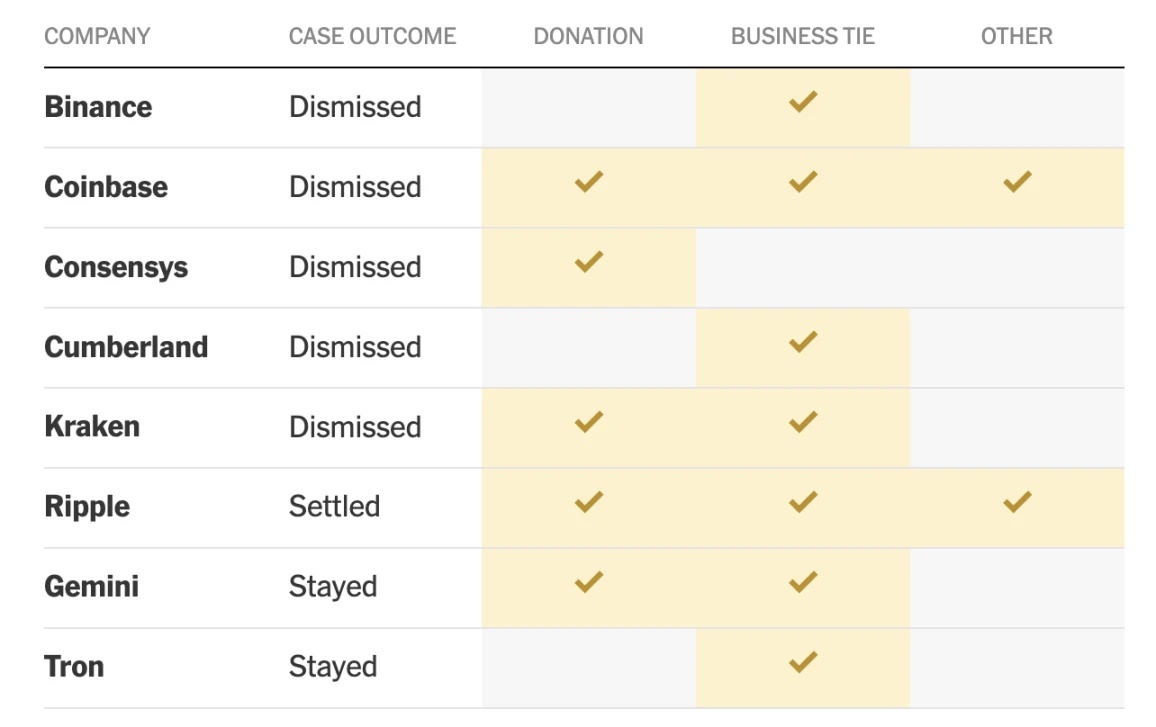1156x727 pixels.
Task: Click Cumberland's Business Tie checkmark
Action: (803, 342)
